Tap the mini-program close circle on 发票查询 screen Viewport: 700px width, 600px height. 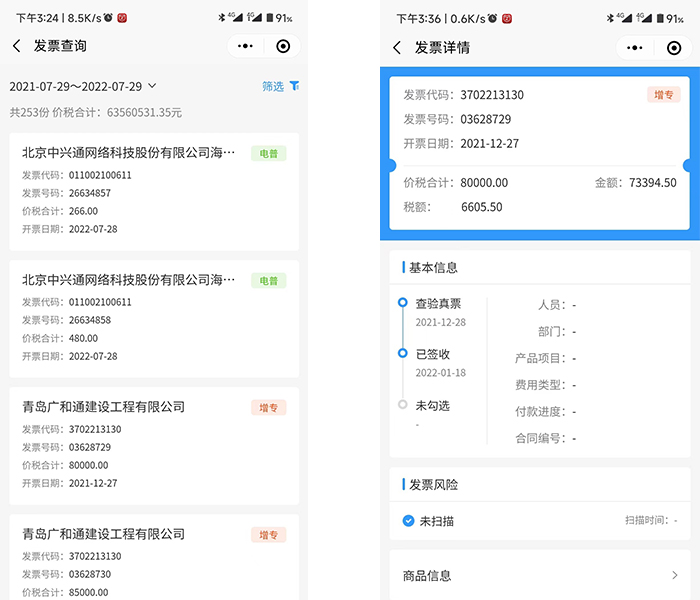(x=283, y=46)
